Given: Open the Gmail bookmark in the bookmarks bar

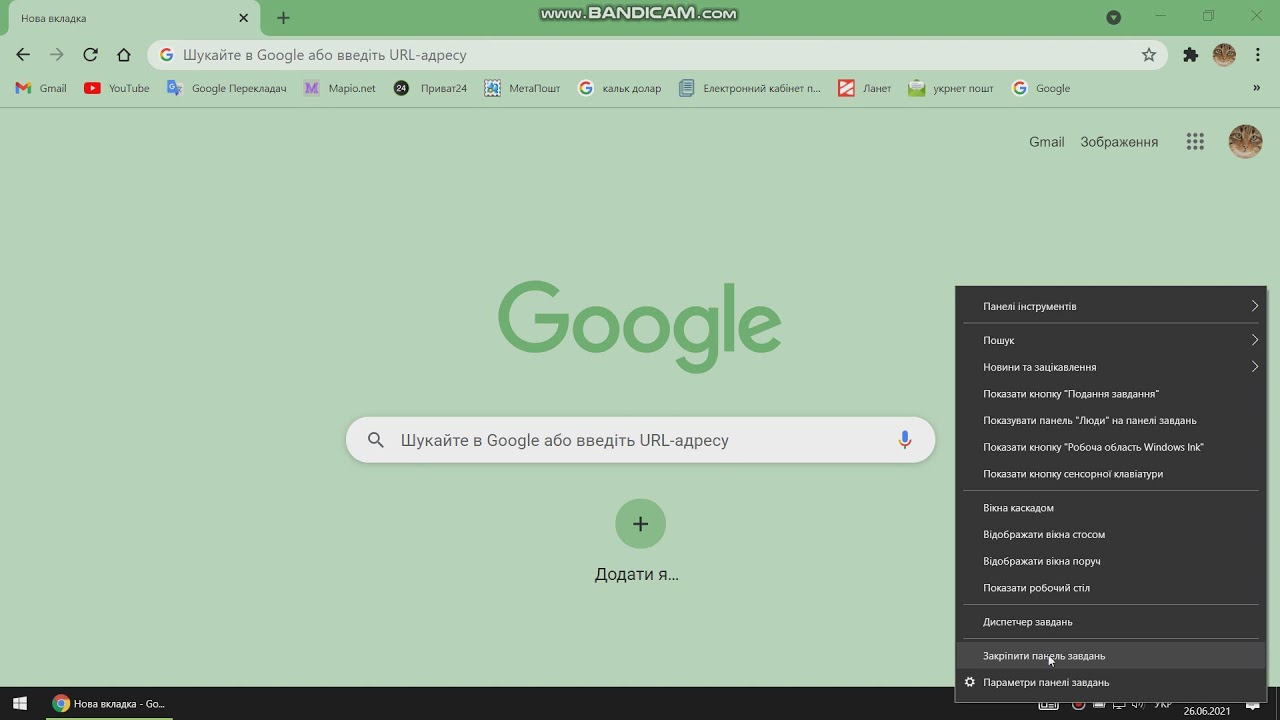Looking at the screenshot, I should tap(41, 88).
